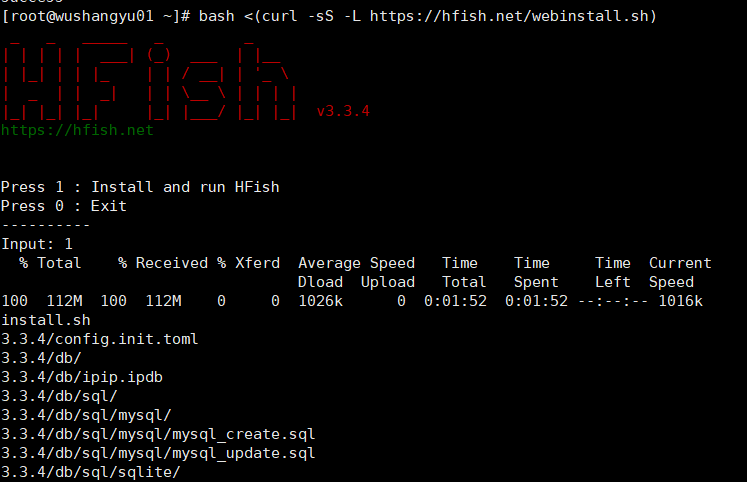Click the mysql_update.sql file path

click(x=158, y=453)
